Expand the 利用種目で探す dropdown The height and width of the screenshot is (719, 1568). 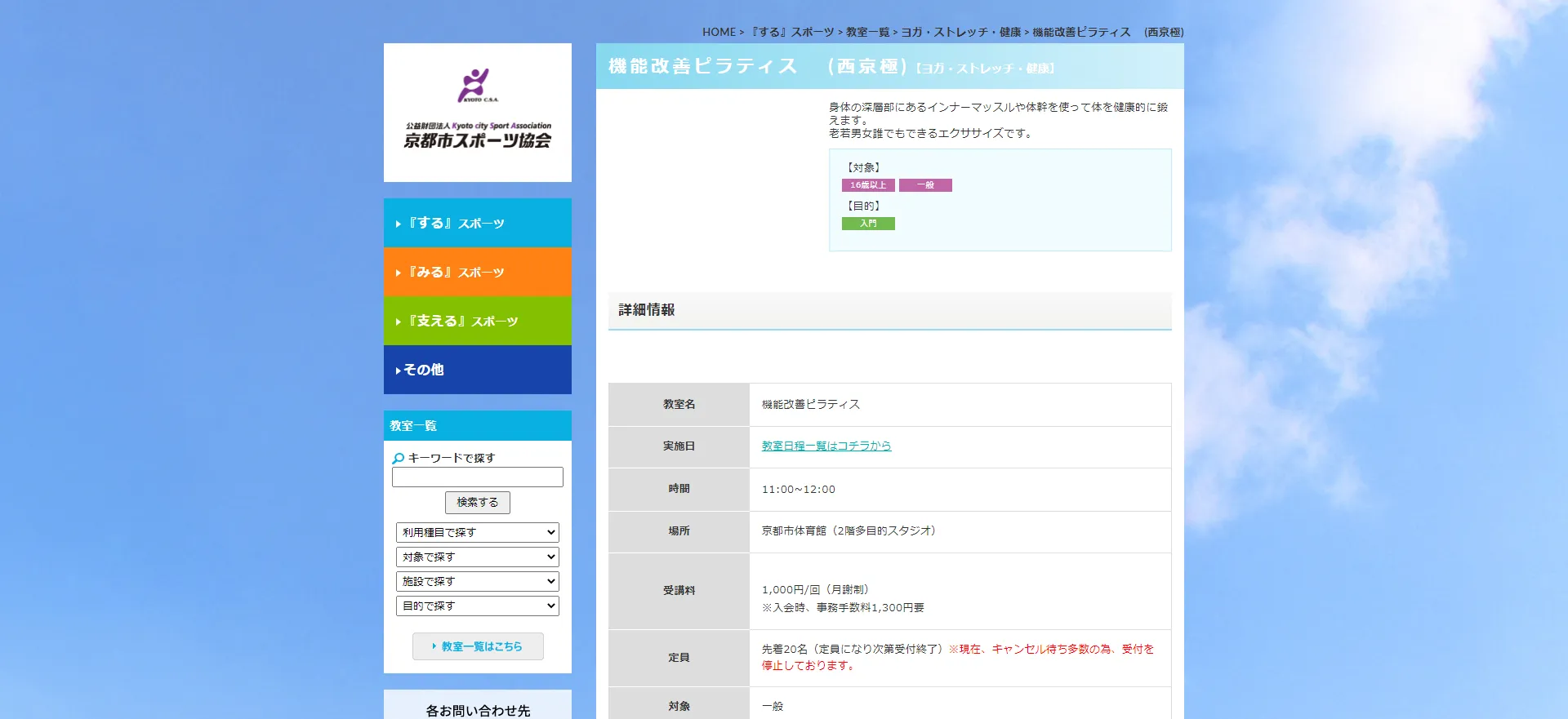pyautogui.click(x=477, y=532)
